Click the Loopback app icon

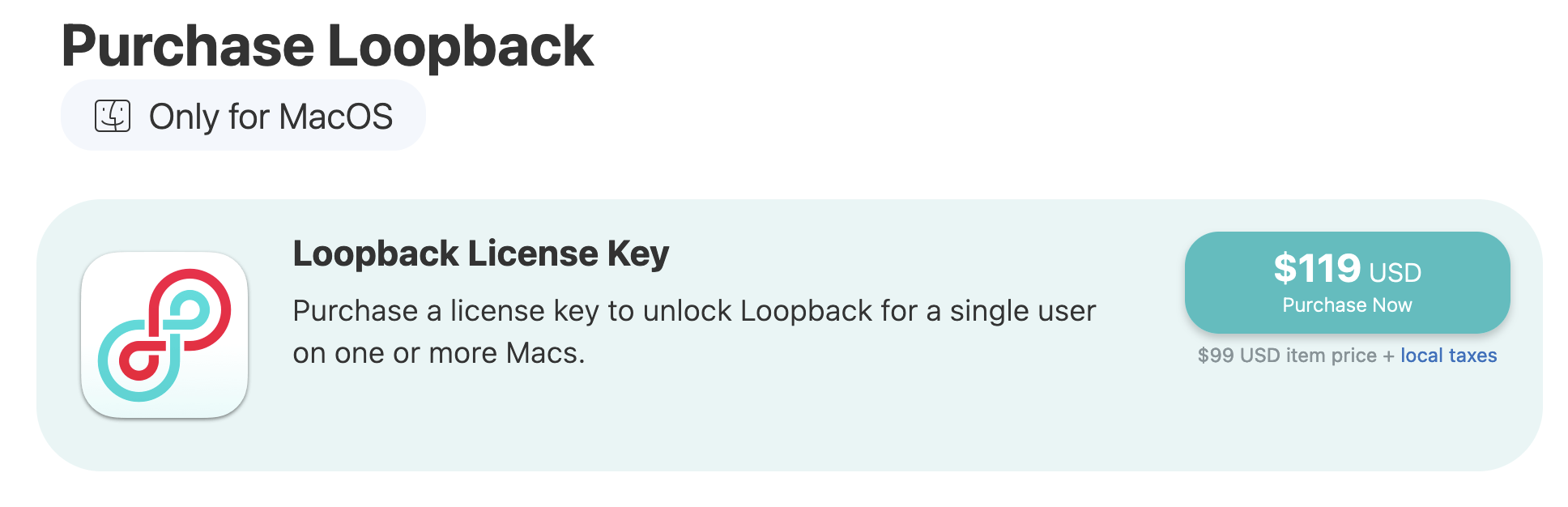[164, 335]
